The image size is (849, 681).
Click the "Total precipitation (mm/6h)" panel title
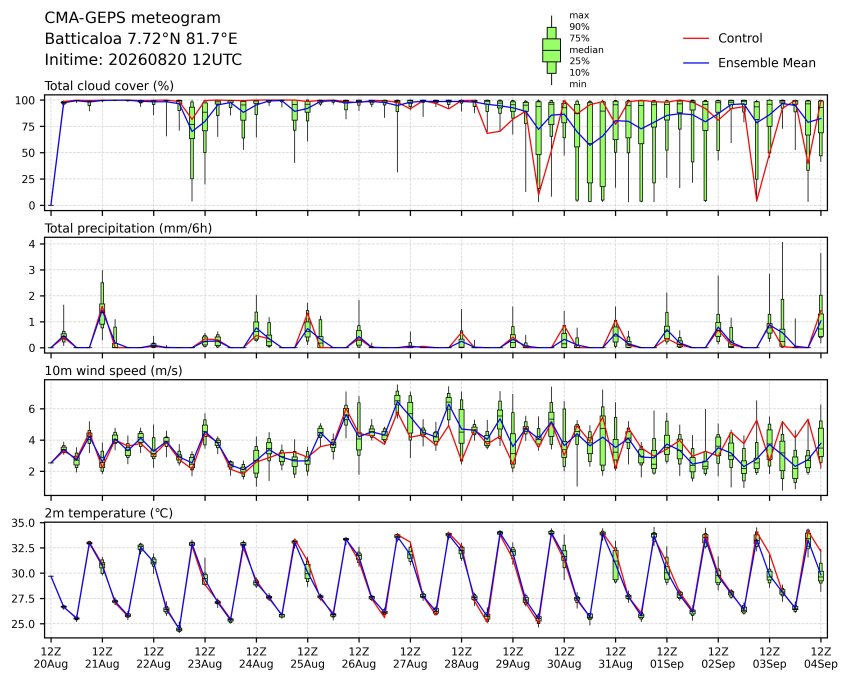[x=128, y=228]
